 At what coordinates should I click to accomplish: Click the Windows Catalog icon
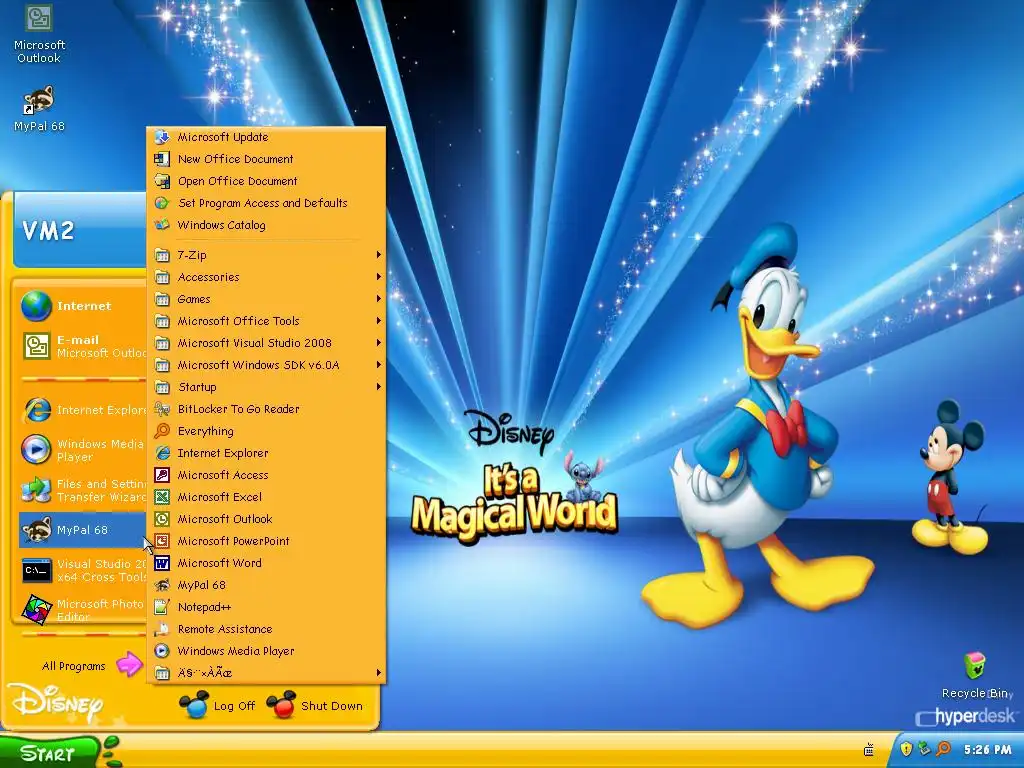[x=162, y=225]
